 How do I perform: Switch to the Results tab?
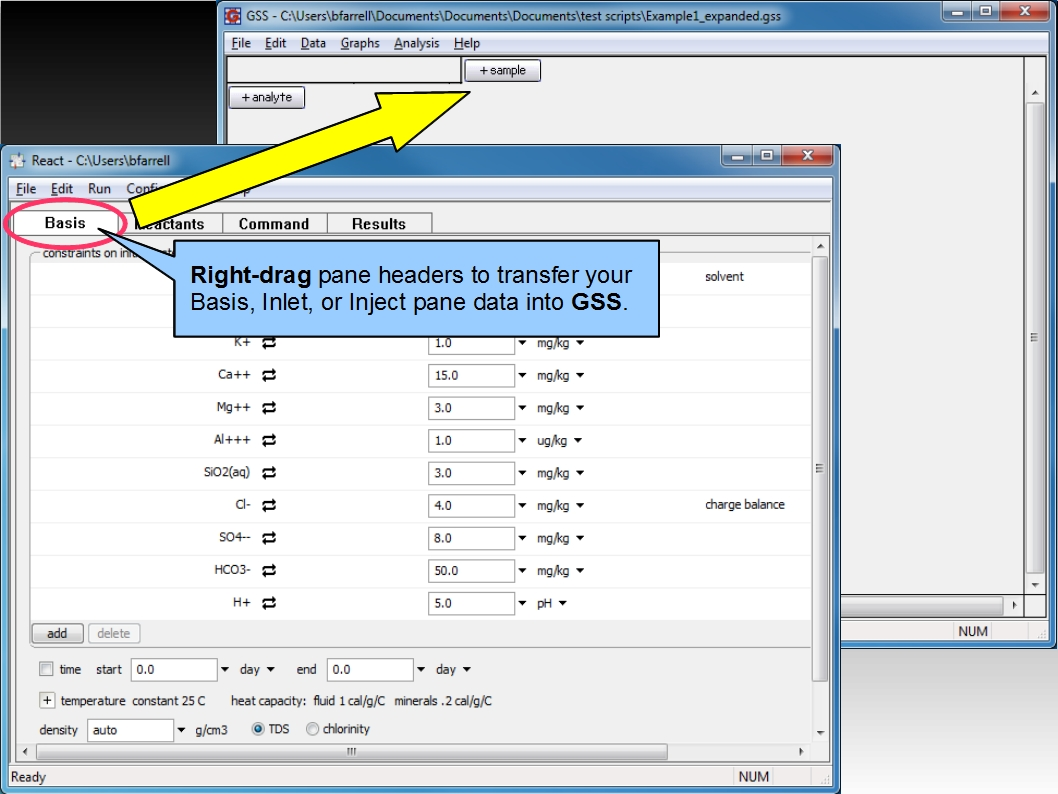click(x=379, y=224)
